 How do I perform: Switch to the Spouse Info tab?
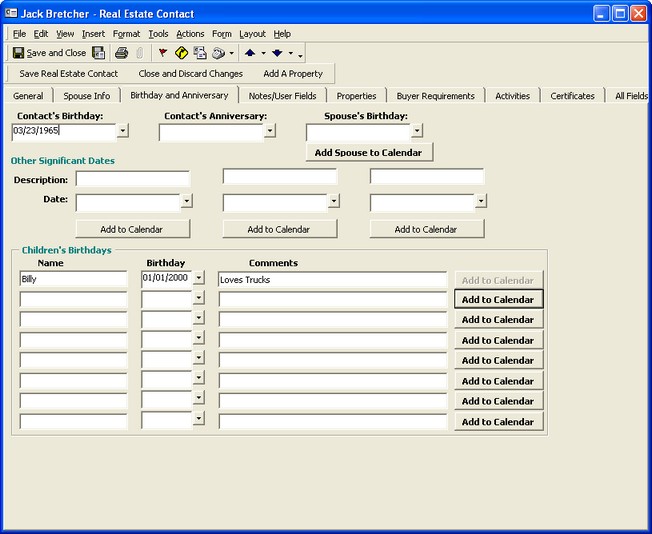tap(87, 96)
